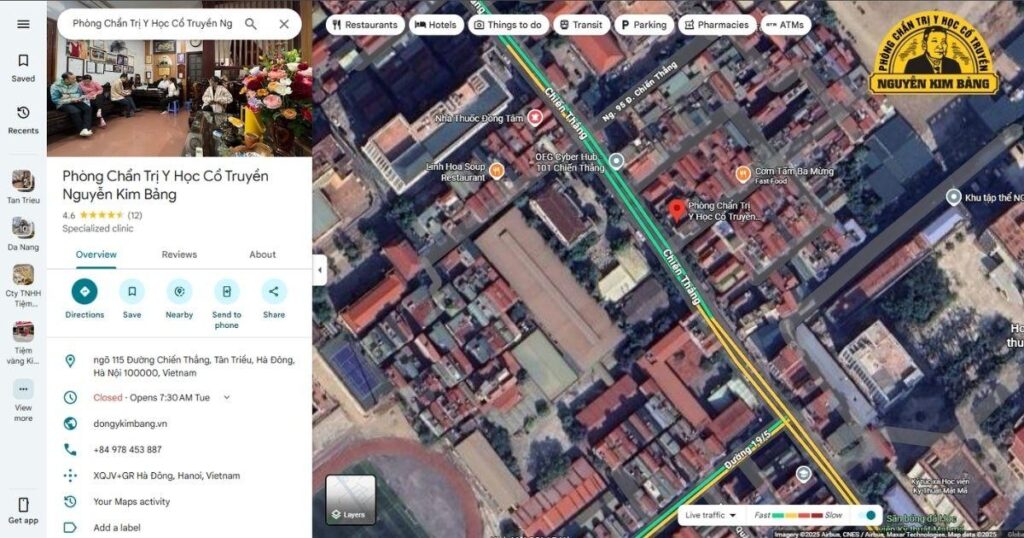Open Saved places in sidebar

coord(23,67)
